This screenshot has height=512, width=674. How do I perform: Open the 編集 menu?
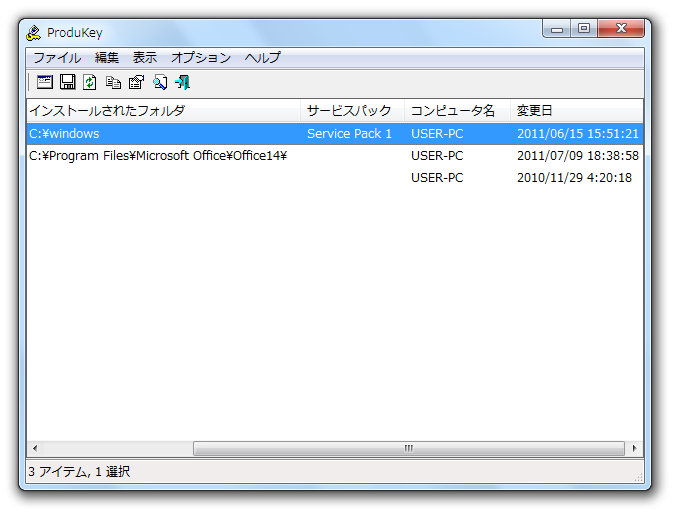[107, 58]
